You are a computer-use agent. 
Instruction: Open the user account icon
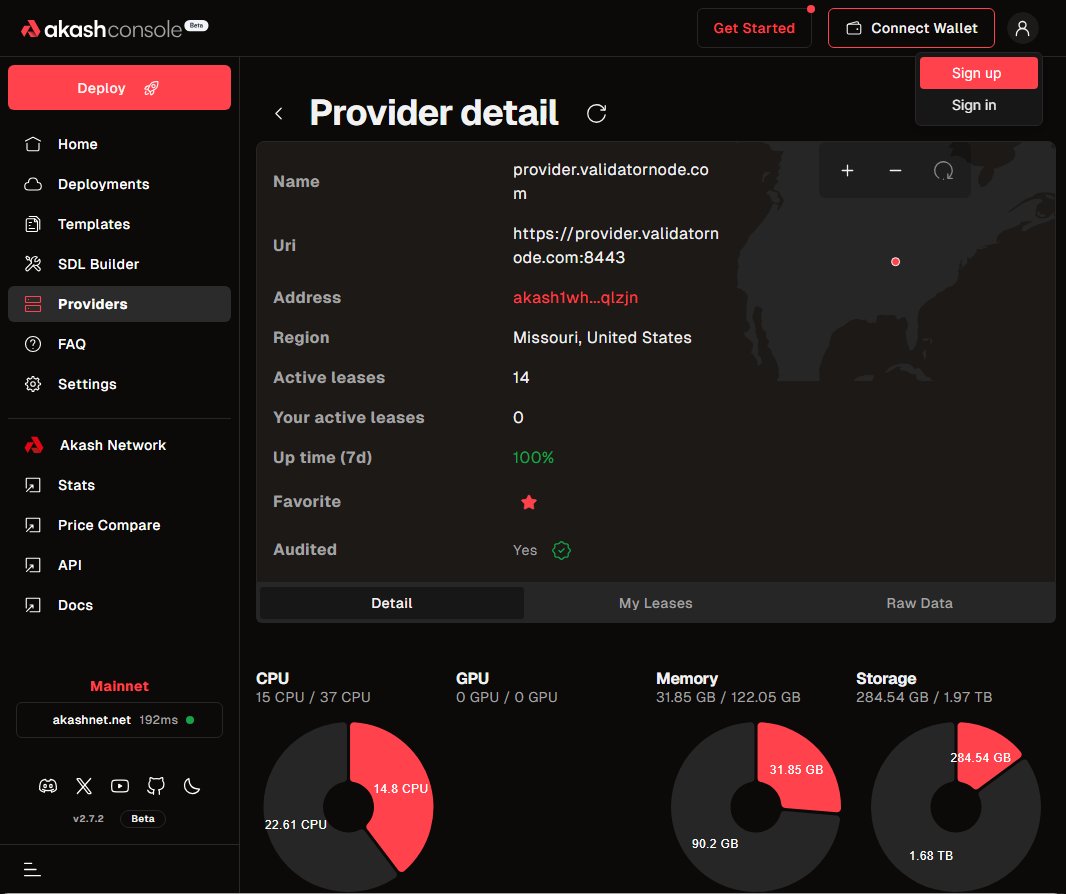(1022, 29)
